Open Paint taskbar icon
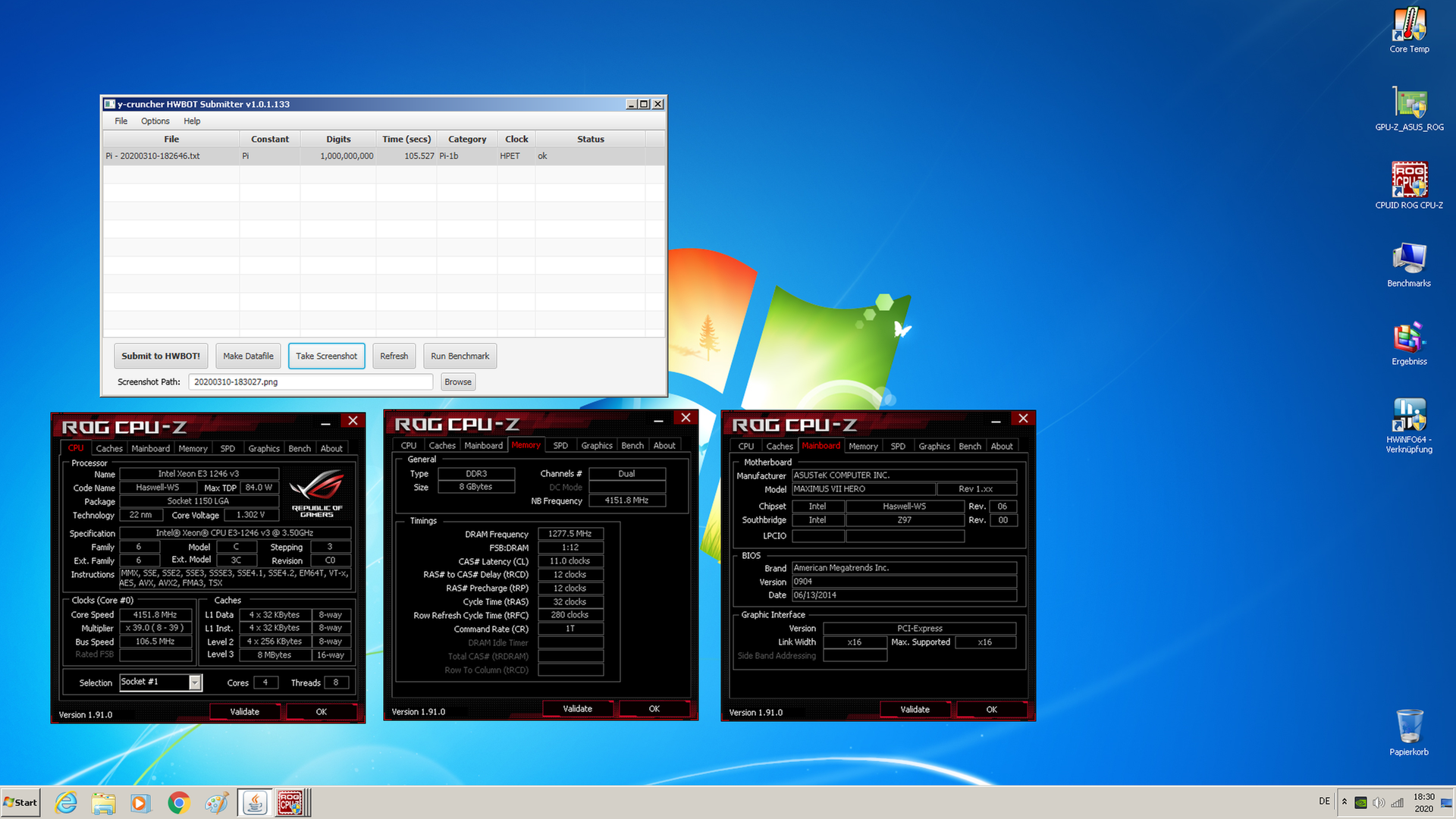This screenshot has width=1456, height=819. point(216,802)
